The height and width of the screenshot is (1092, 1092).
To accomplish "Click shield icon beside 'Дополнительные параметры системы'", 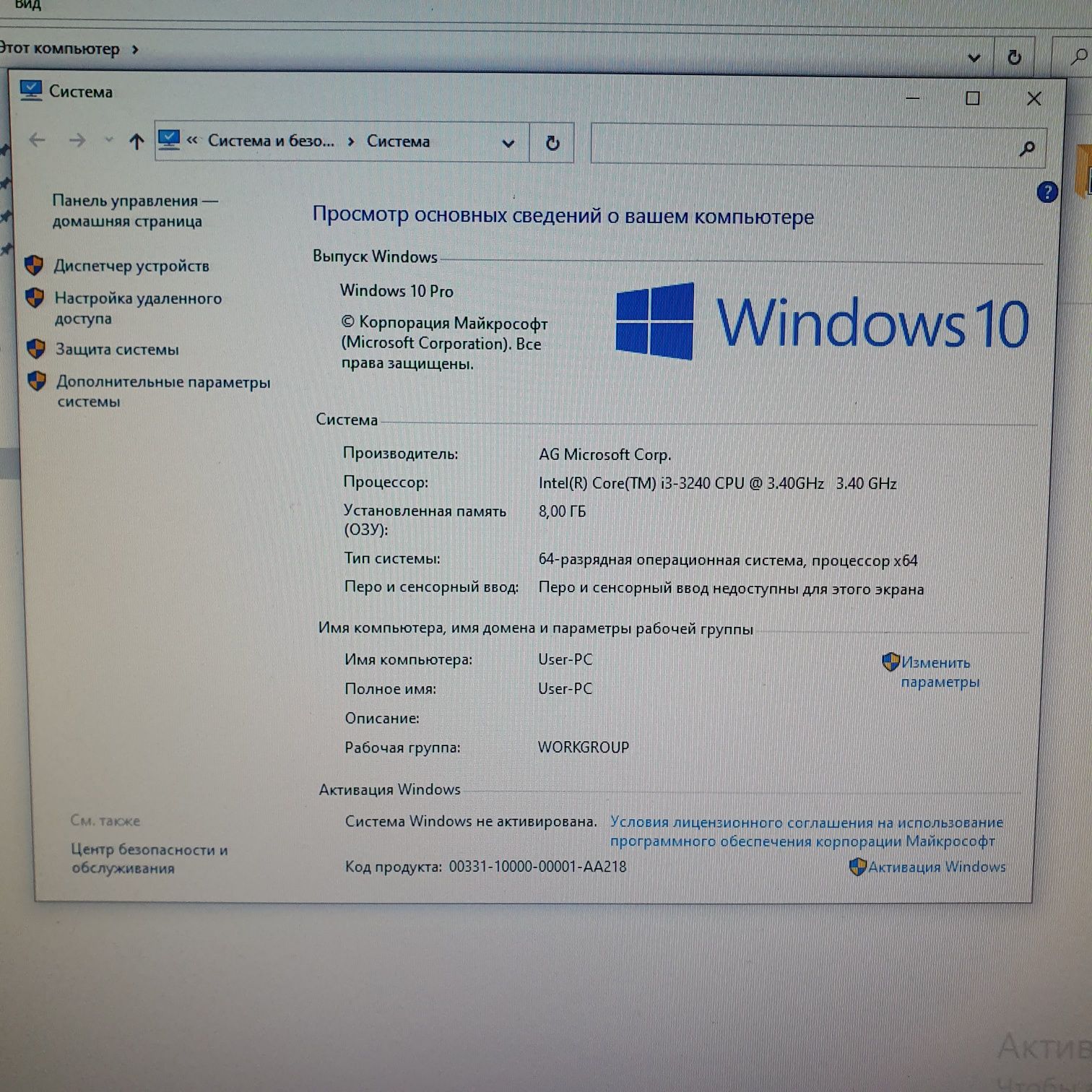I will coord(37,381).
